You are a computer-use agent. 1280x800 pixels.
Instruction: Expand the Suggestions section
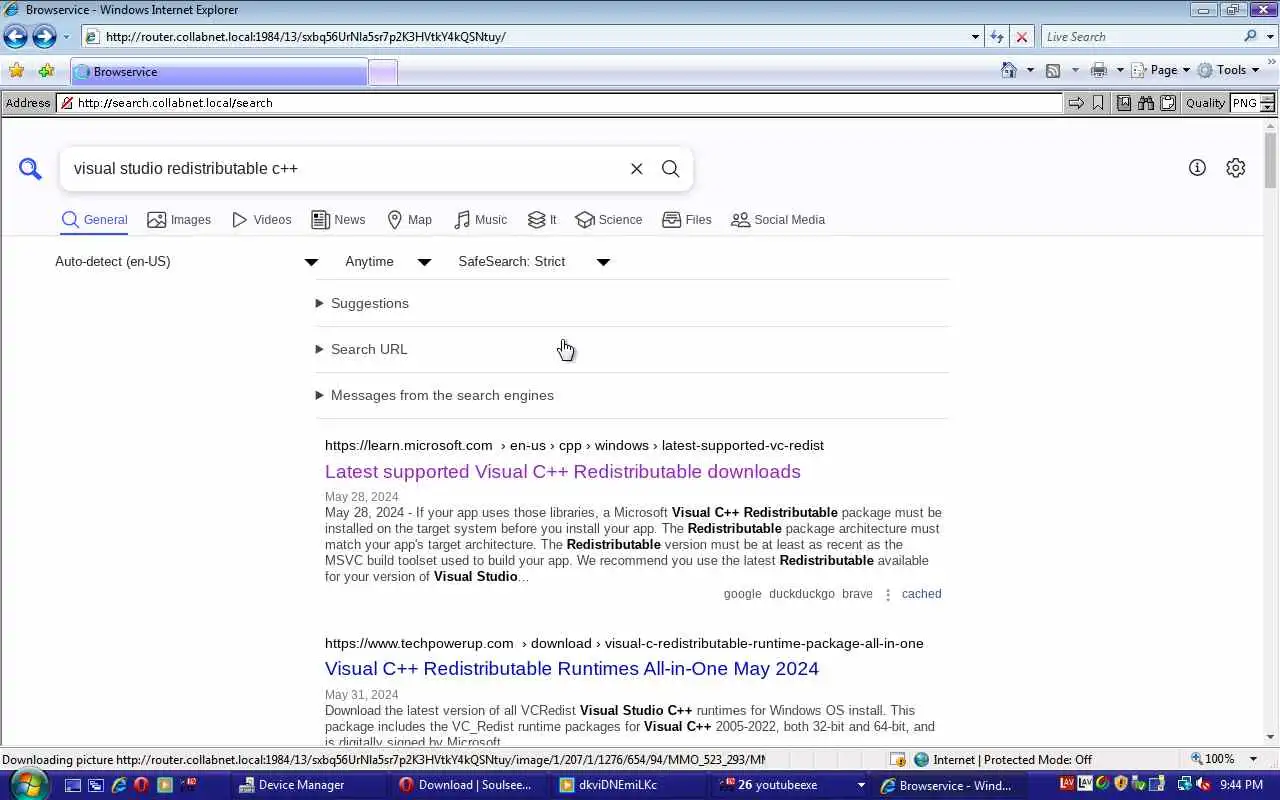click(362, 303)
